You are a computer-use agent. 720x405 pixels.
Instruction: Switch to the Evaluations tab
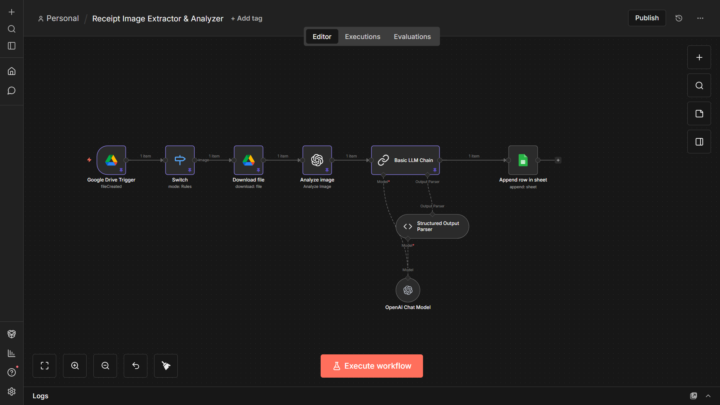[412, 37]
